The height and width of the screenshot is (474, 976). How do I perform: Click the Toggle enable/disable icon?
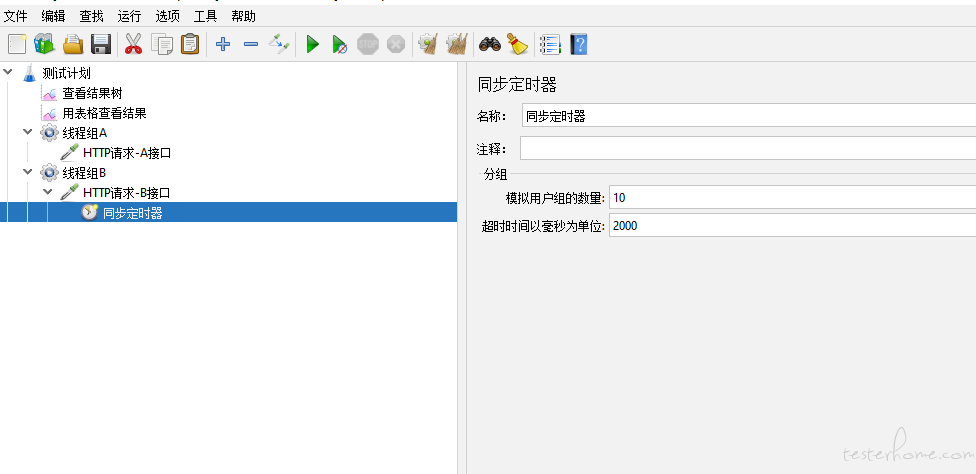pos(279,44)
